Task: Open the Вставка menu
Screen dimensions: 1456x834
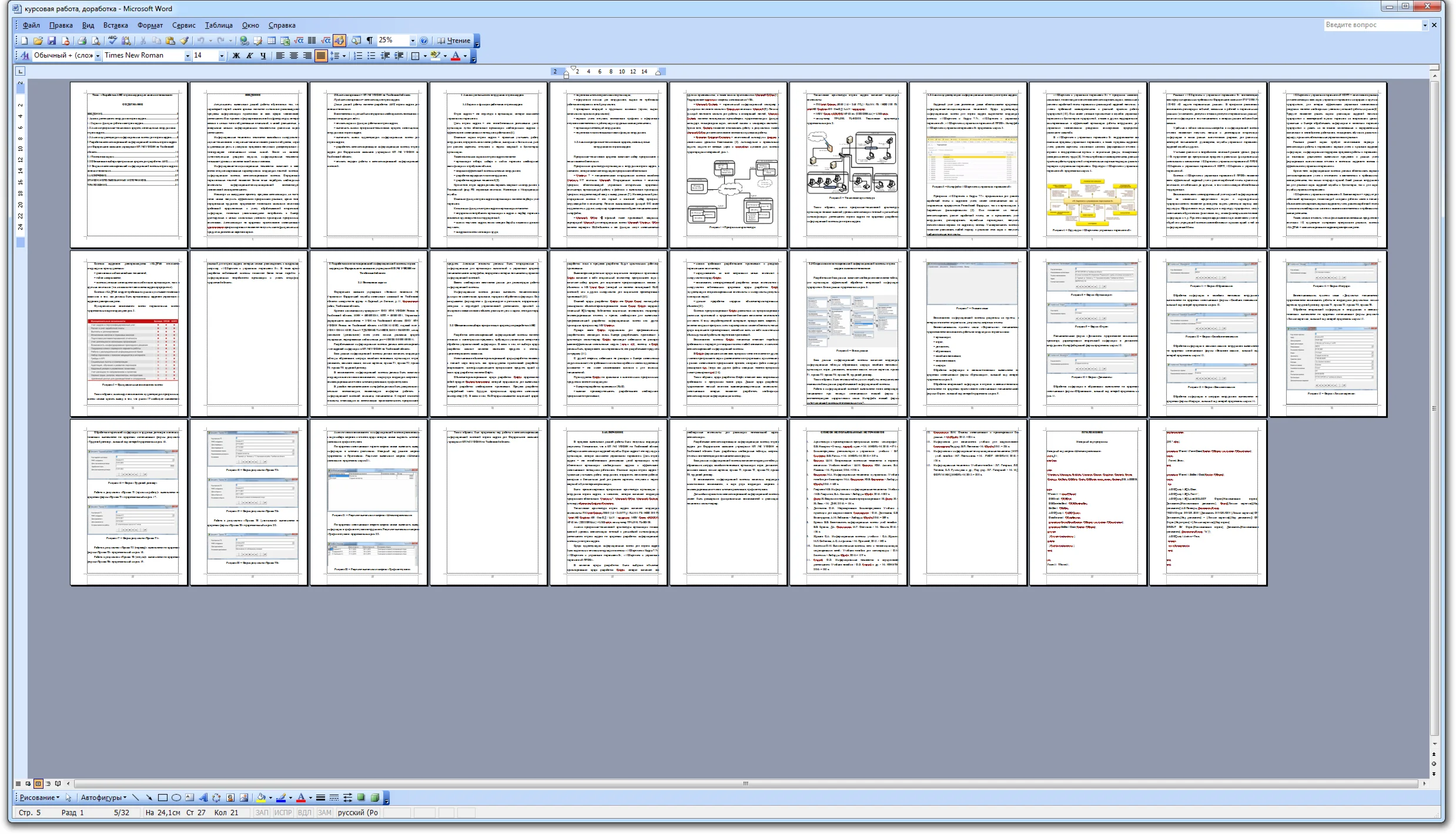Action: [115, 25]
